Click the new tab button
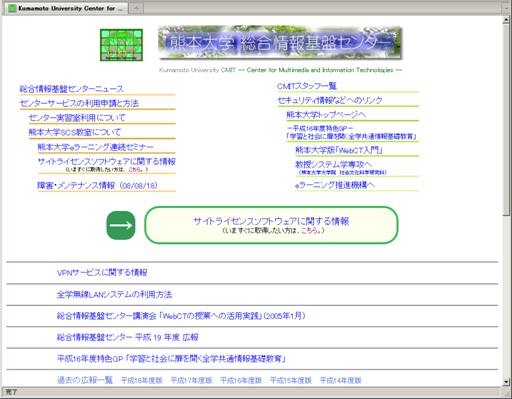This screenshot has height=399, width=512. tap(136, 8)
